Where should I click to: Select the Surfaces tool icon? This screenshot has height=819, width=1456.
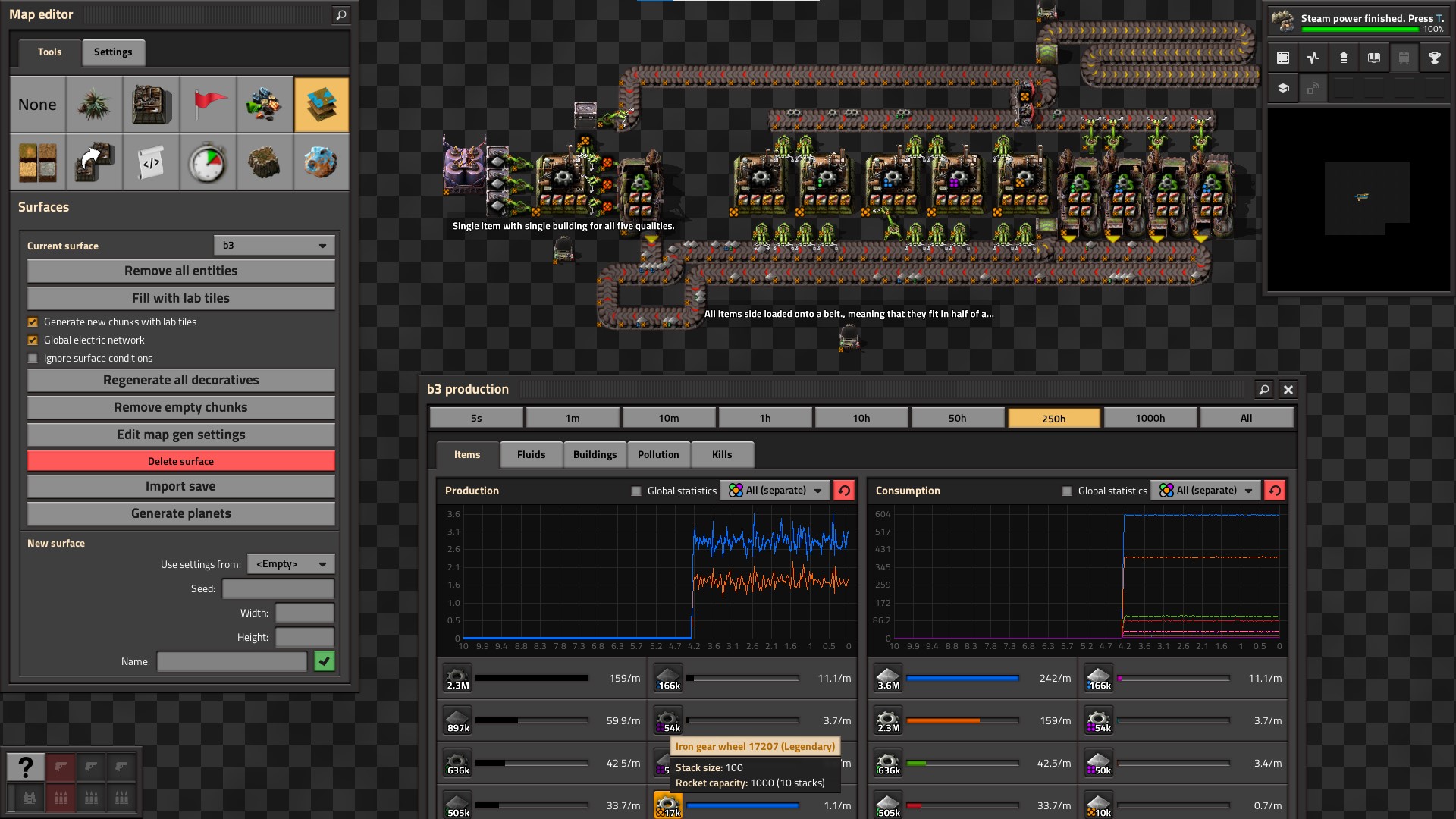pos(322,105)
